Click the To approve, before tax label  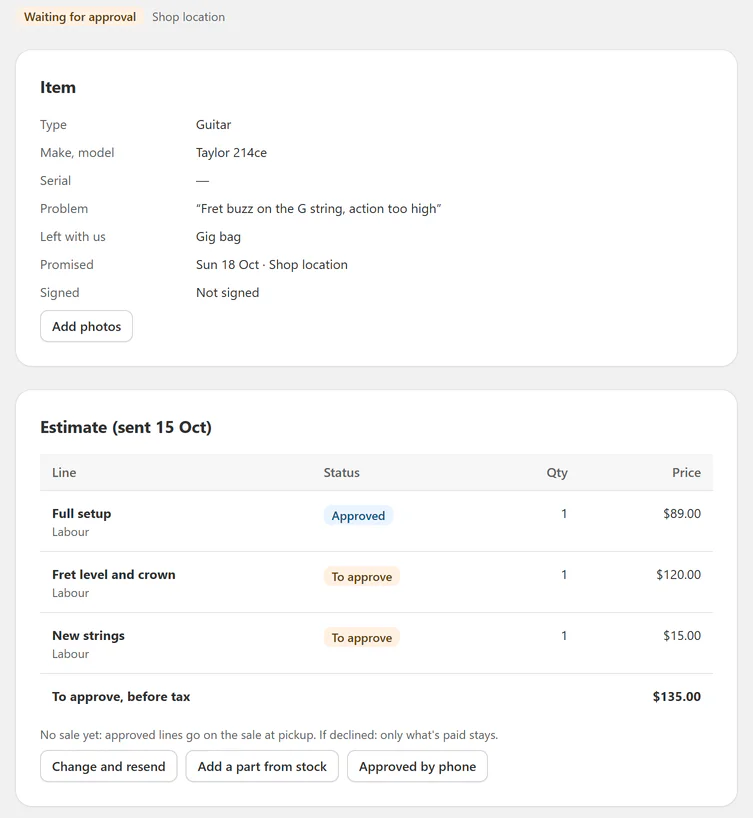(x=121, y=696)
